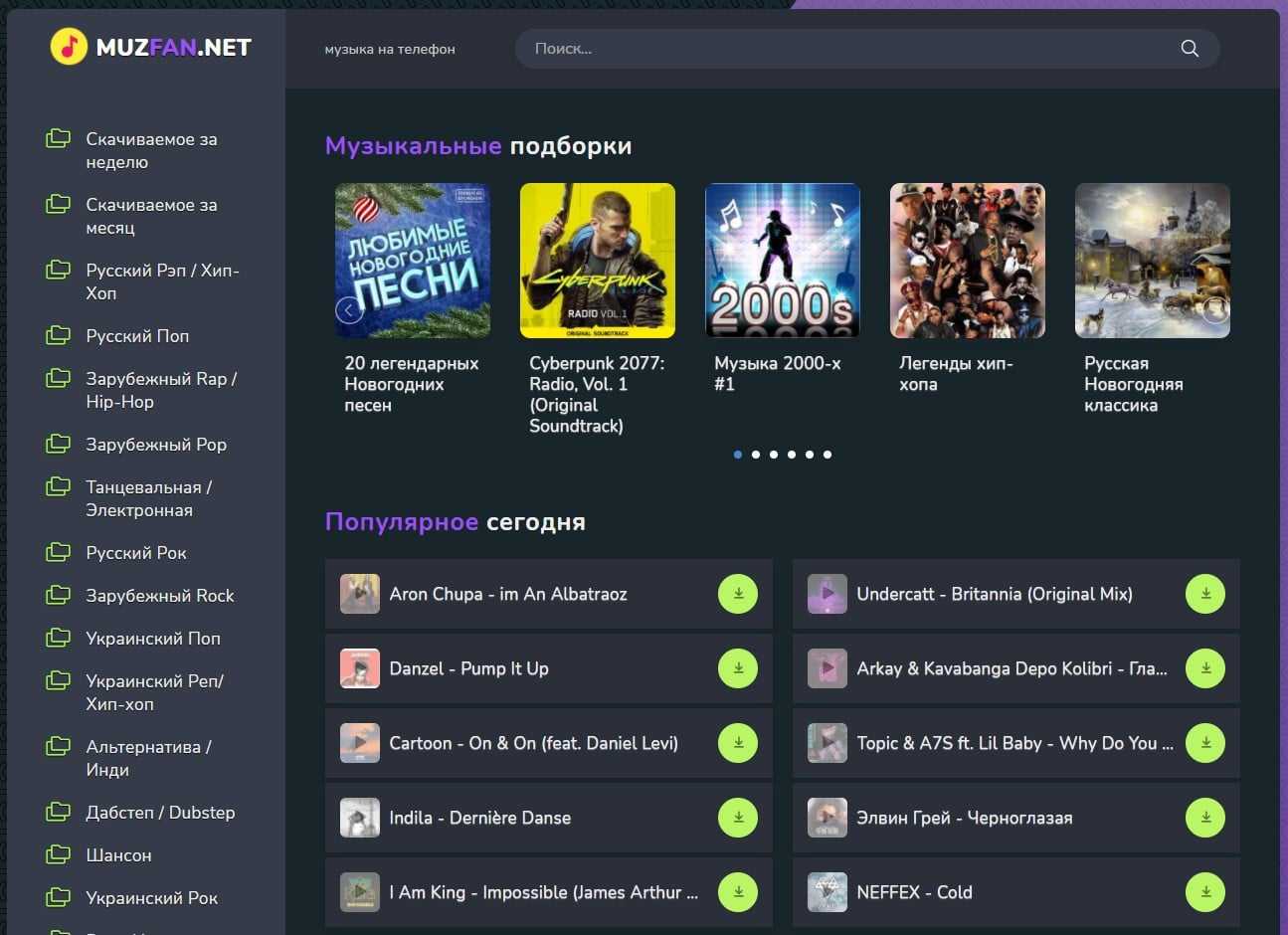Image resolution: width=1288 pixels, height=935 pixels.
Task: Download Arkay & Kavabanga Depo Kolibri track
Action: [x=1205, y=668]
